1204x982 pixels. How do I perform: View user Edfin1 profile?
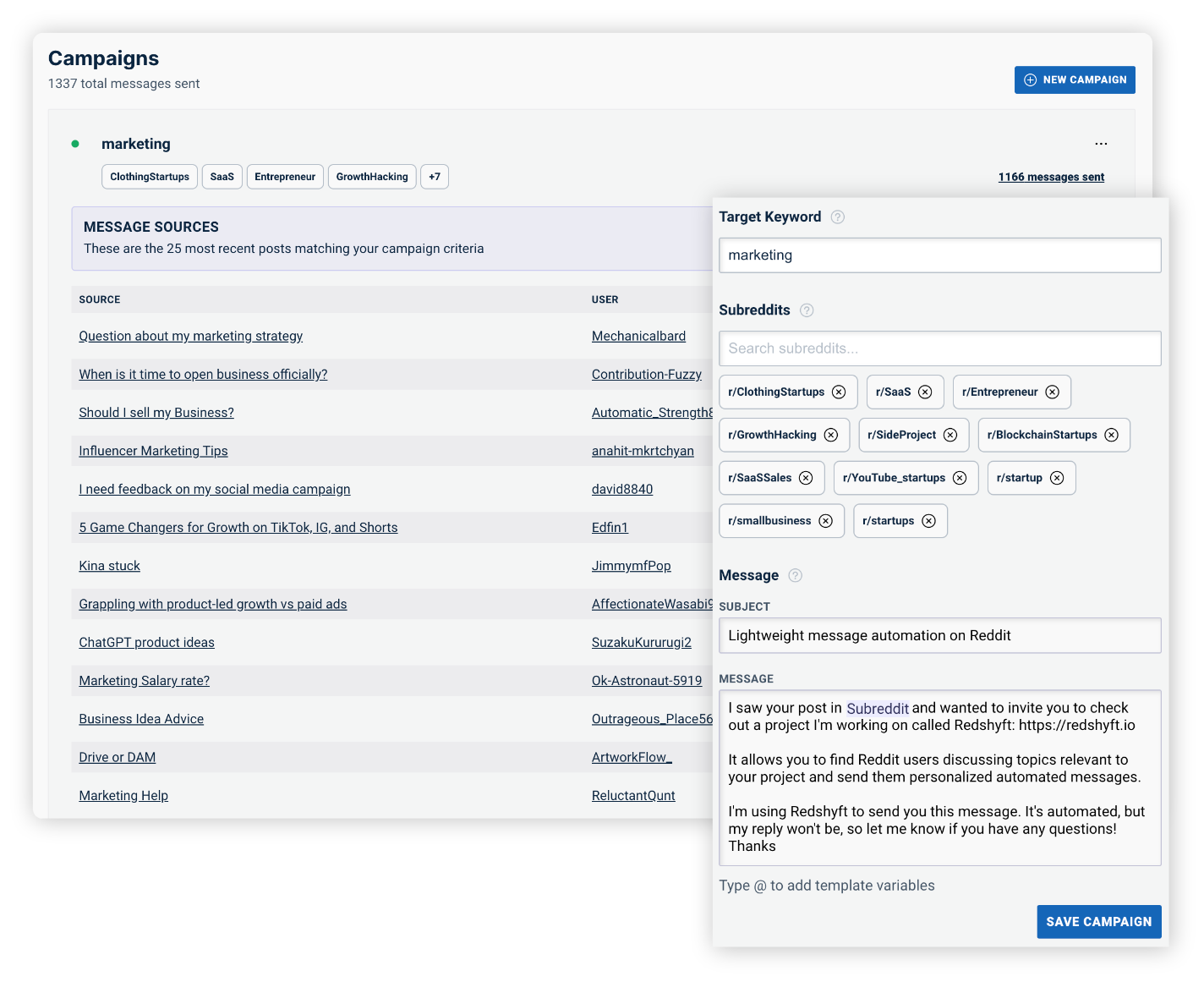[x=610, y=527]
